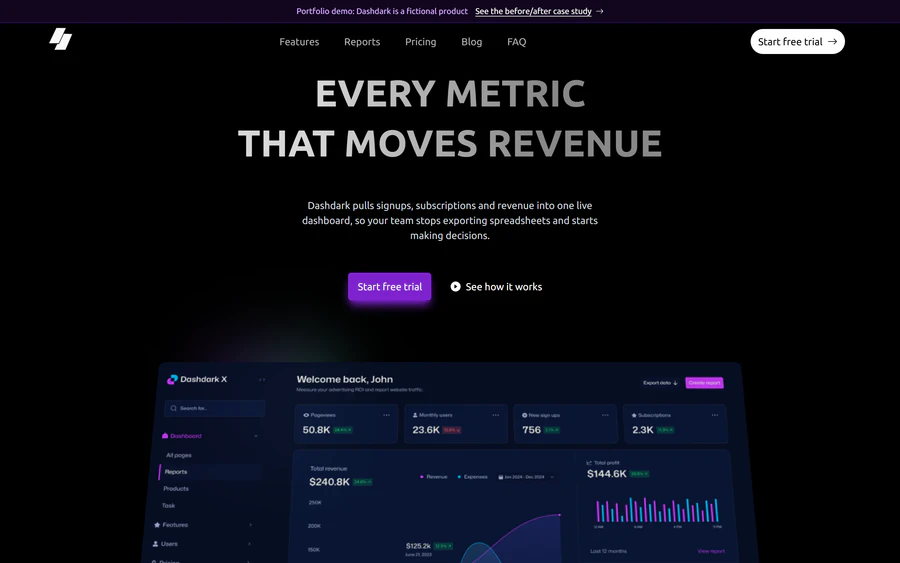This screenshot has height=563, width=900.
Task: Click the Search for field in the dashboard sidebar
Action: click(x=215, y=408)
